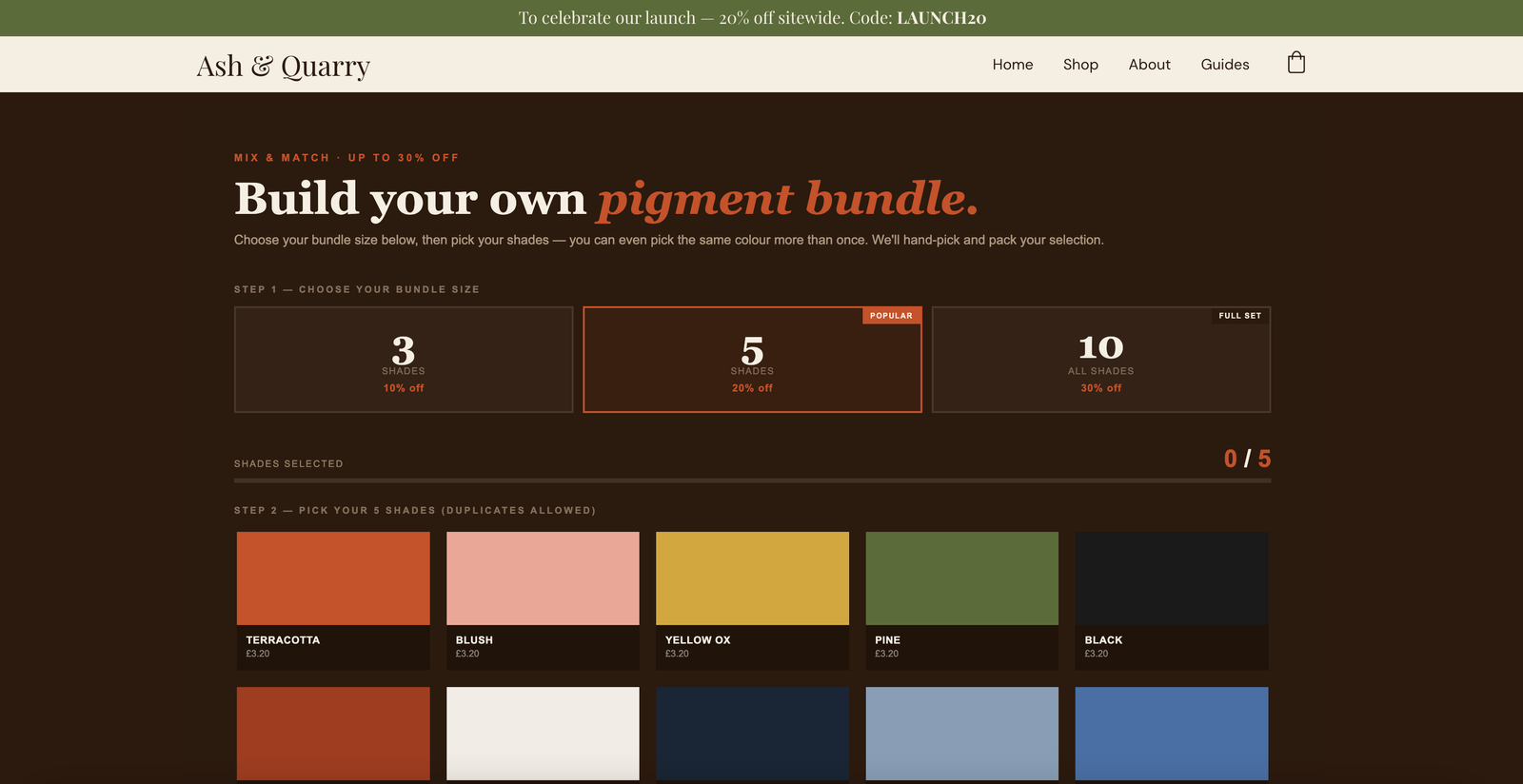Open the Shop menu item

click(x=1080, y=65)
